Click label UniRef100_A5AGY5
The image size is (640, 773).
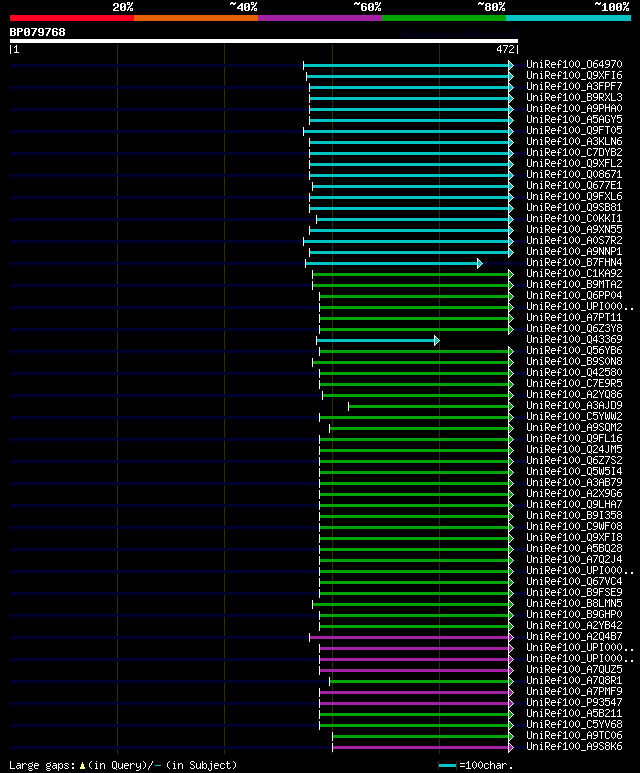tap(574, 120)
